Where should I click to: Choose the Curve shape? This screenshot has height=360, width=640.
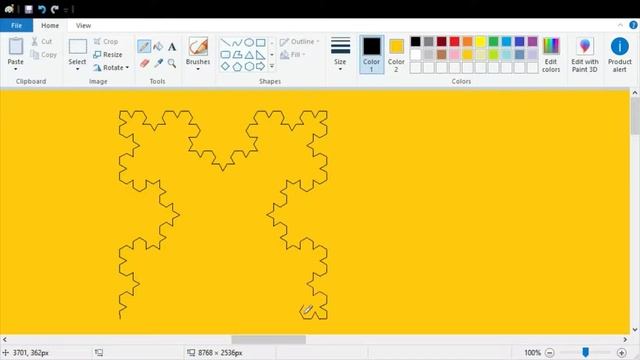coord(237,42)
